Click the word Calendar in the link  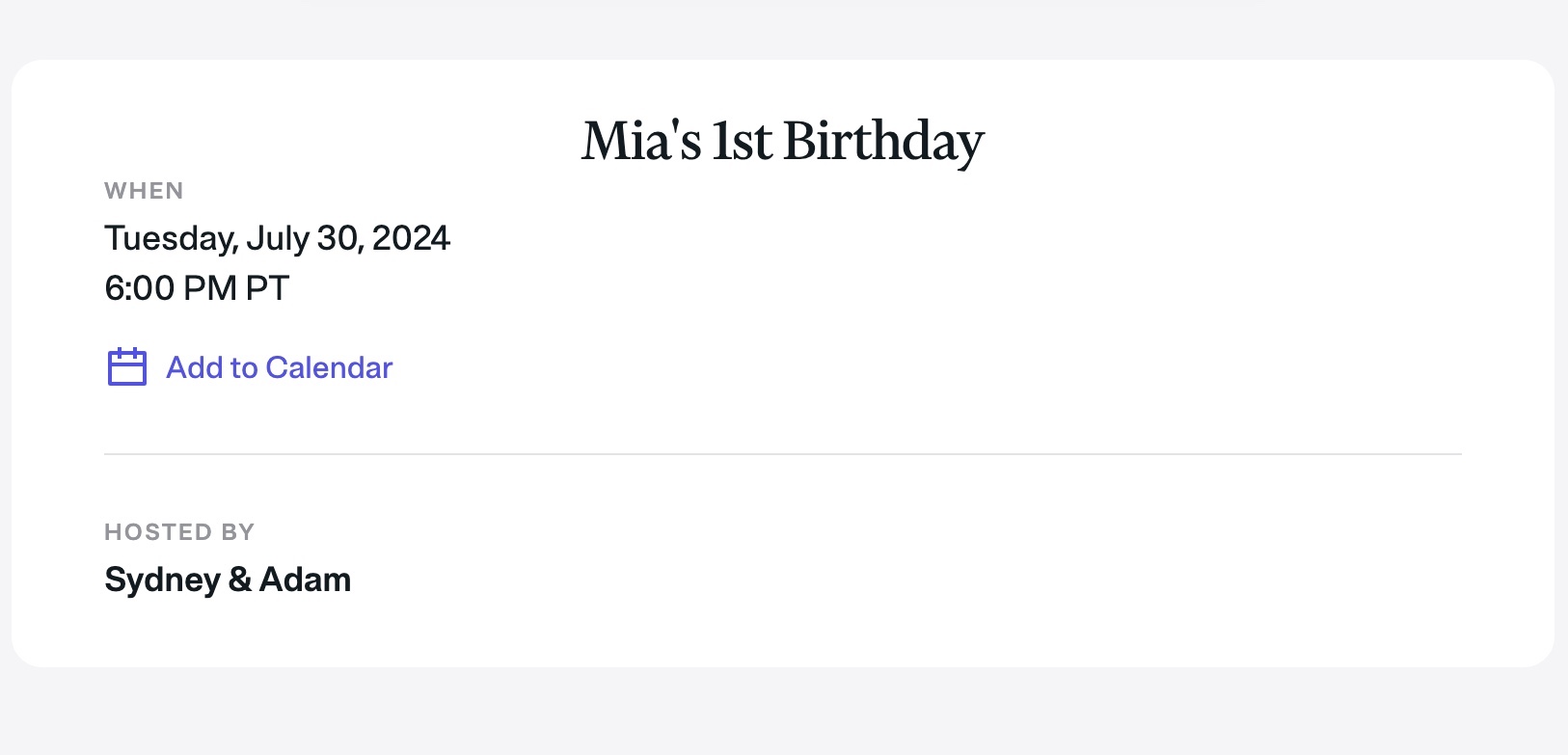click(x=329, y=367)
